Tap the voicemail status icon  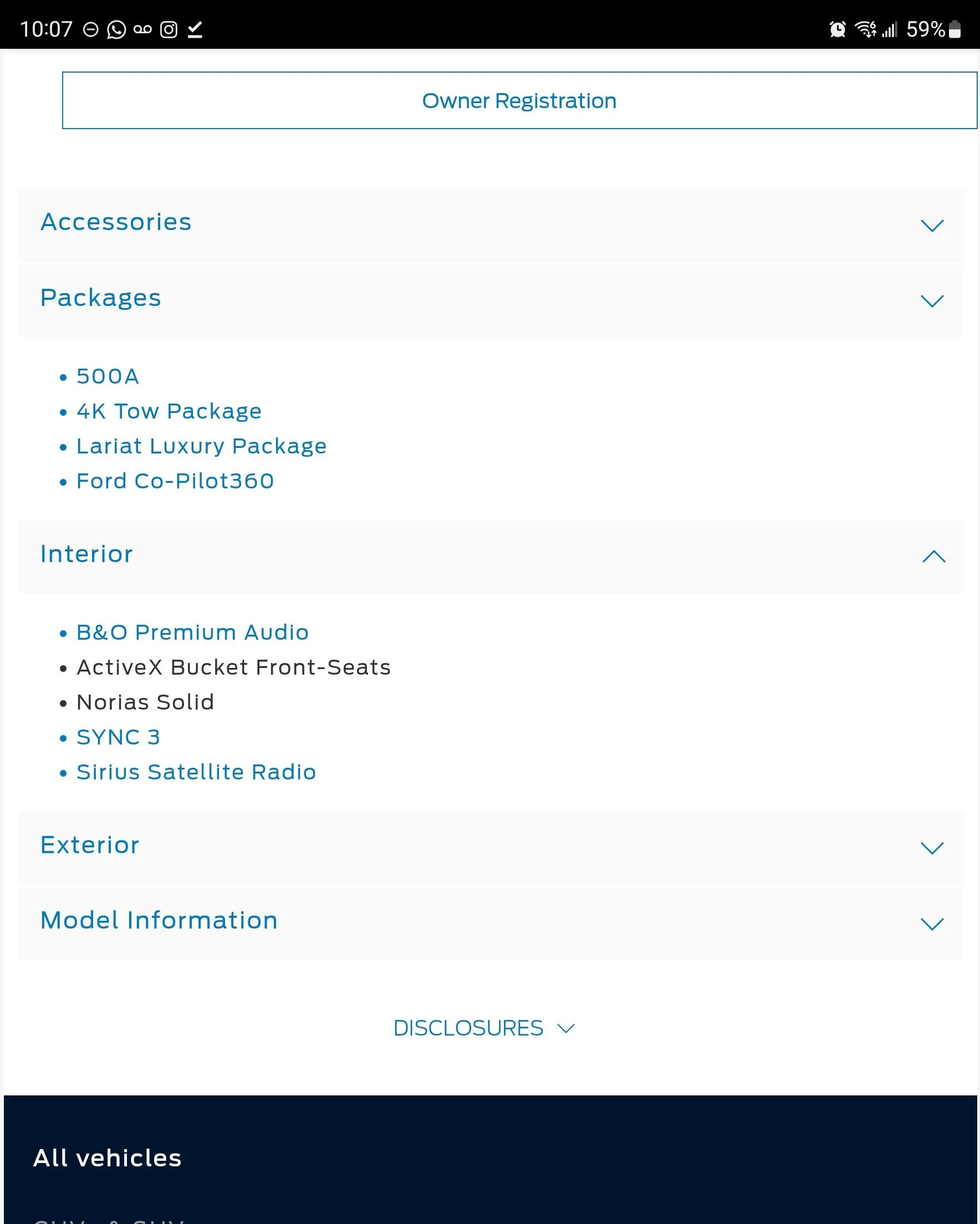[142, 29]
